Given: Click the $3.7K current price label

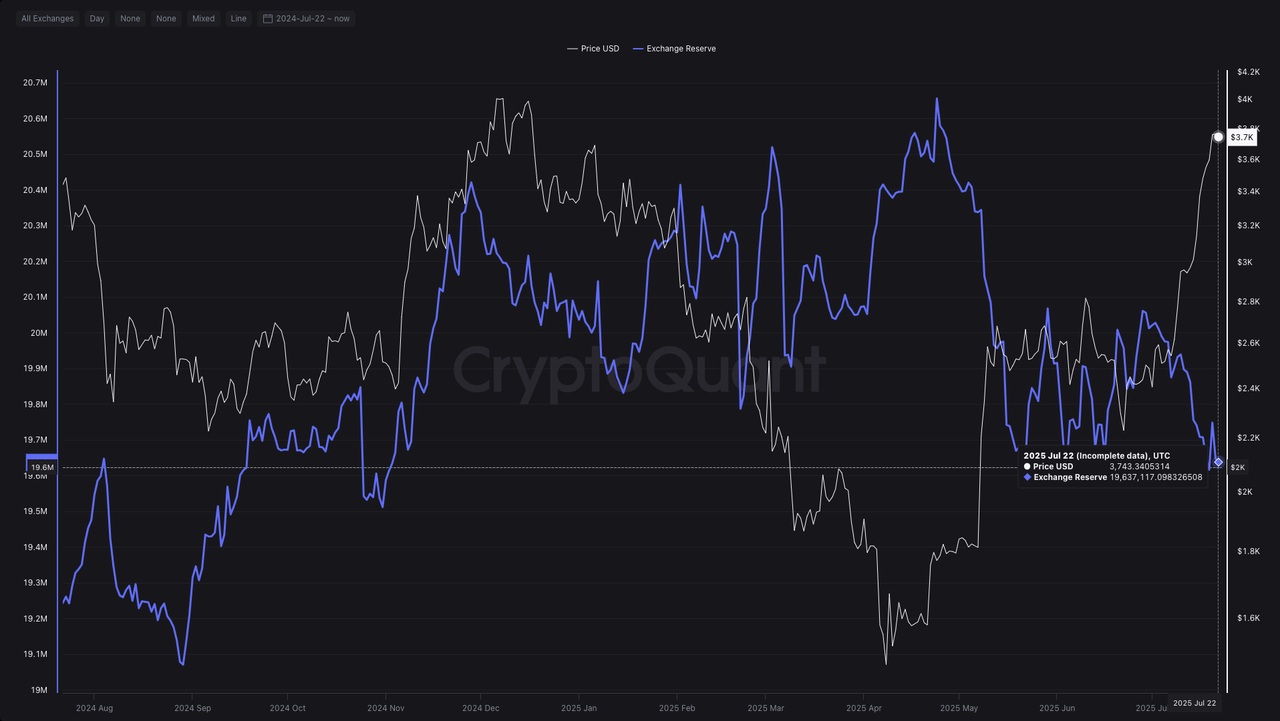Looking at the screenshot, I should point(1241,137).
